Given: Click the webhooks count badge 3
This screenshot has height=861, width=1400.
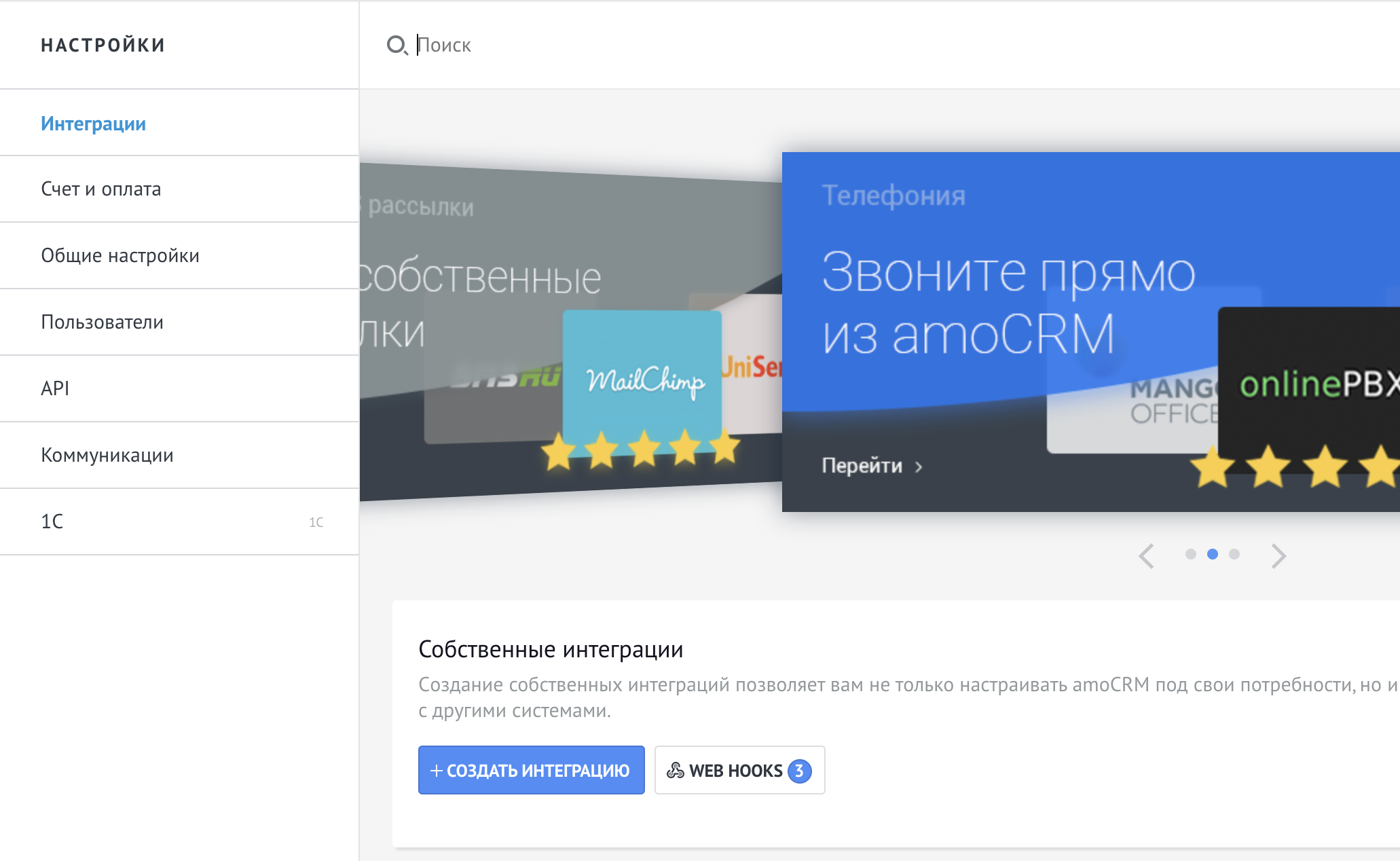Looking at the screenshot, I should pyautogui.click(x=800, y=771).
